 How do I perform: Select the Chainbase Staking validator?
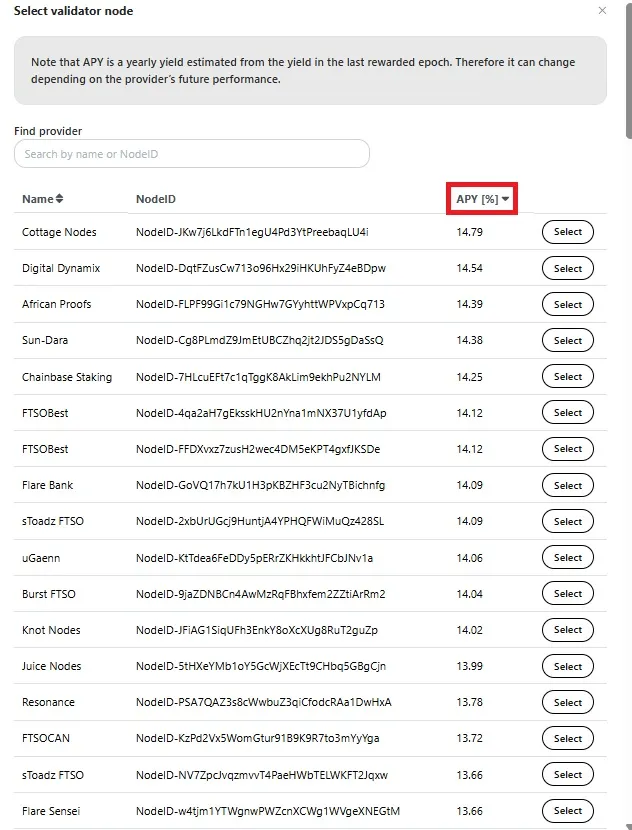pos(567,376)
